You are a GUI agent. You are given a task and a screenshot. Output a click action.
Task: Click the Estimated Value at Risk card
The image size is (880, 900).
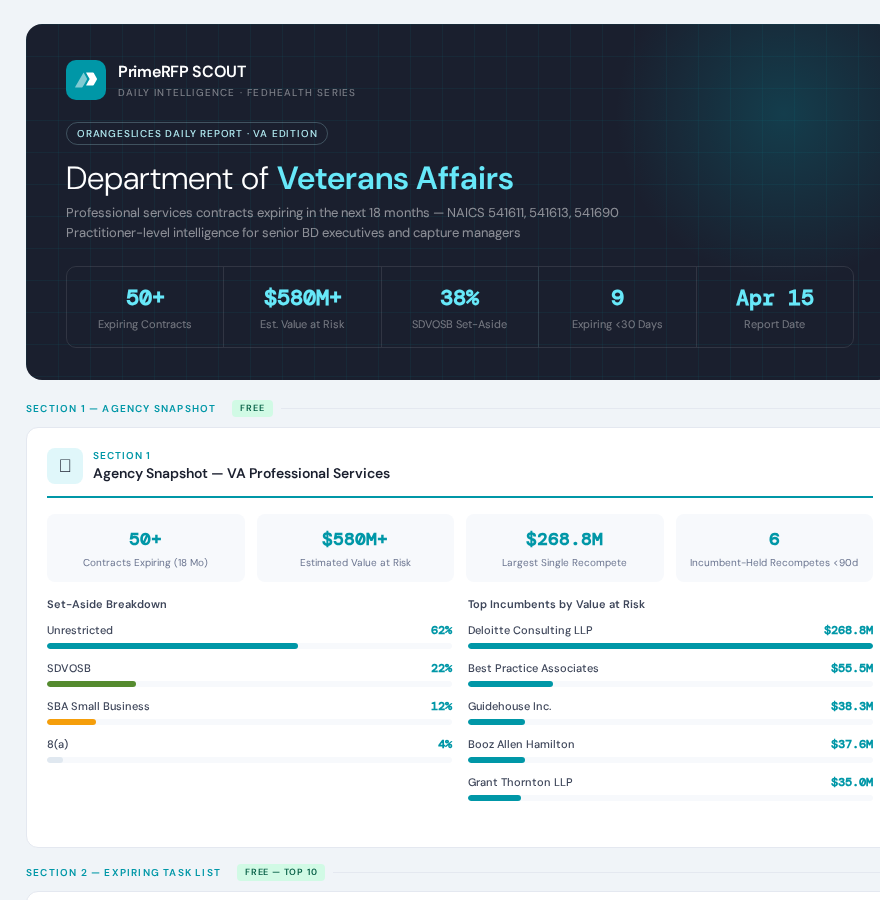click(x=355, y=548)
